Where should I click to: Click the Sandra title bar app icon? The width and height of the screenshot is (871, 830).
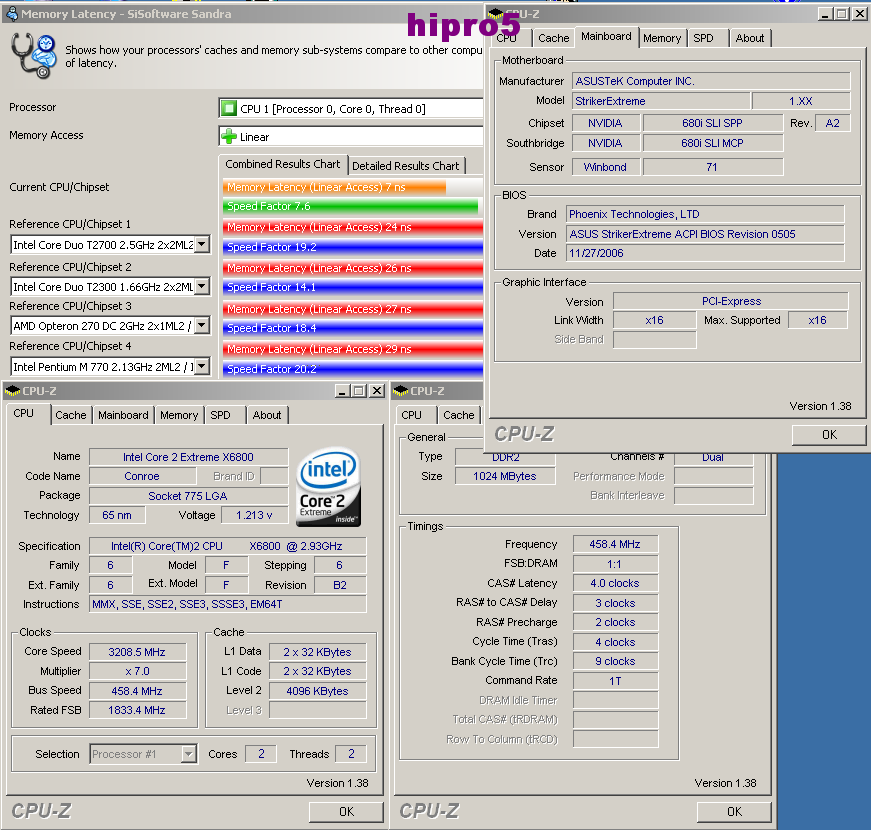12,13
